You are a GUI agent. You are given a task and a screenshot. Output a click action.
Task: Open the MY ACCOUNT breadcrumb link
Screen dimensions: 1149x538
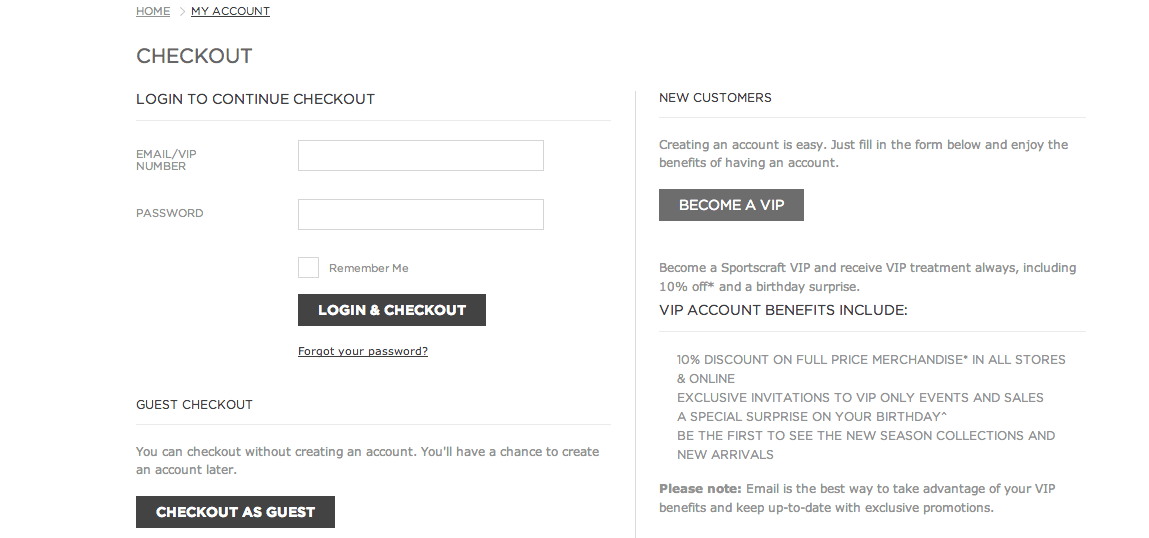coord(230,11)
